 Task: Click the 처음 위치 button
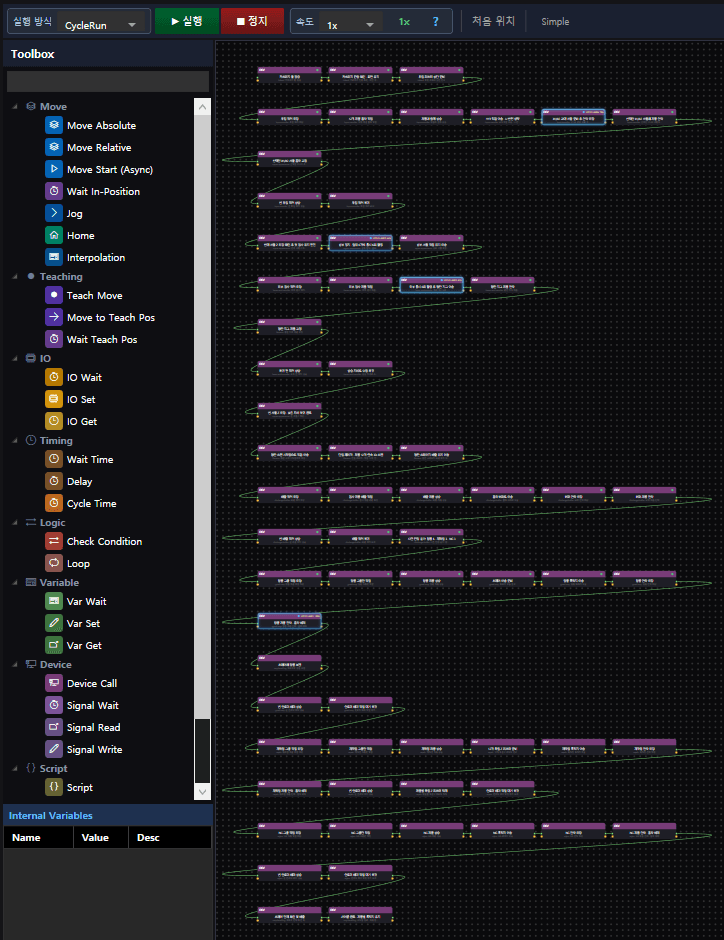pyautogui.click(x=493, y=21)
